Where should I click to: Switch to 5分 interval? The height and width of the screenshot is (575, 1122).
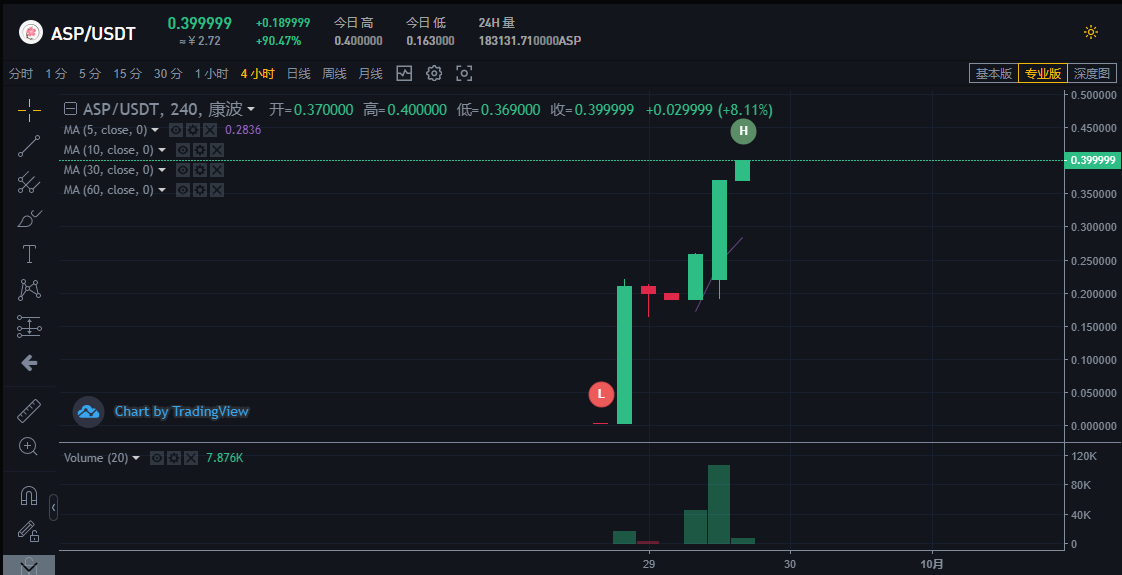(90, 74)
